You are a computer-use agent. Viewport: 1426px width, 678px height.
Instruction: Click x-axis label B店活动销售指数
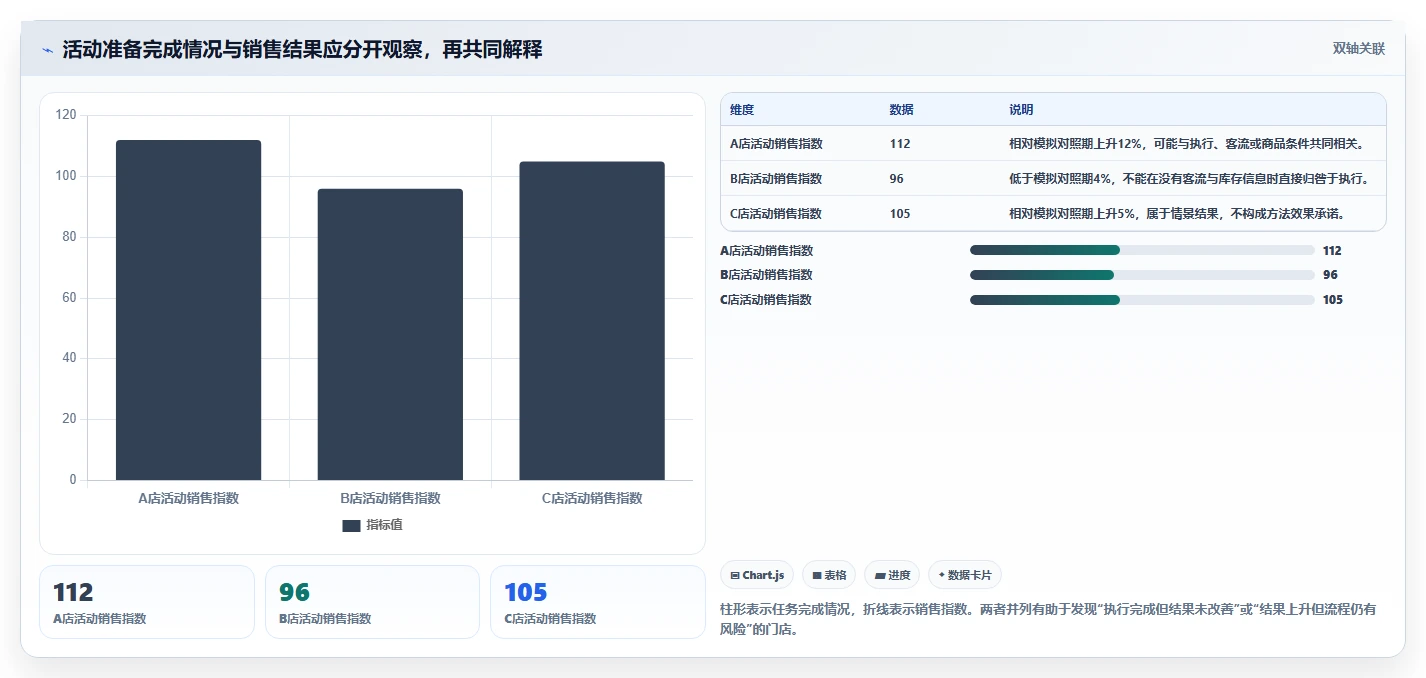[x=390, y=498]
